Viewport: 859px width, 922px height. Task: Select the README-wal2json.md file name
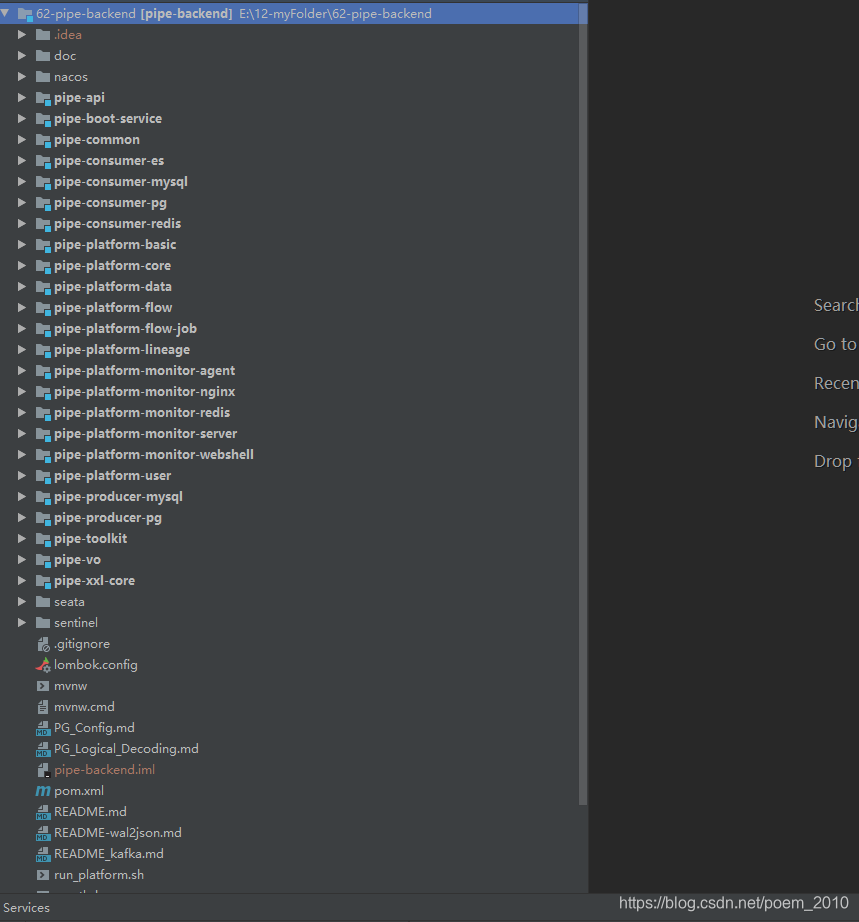[118, 833]
